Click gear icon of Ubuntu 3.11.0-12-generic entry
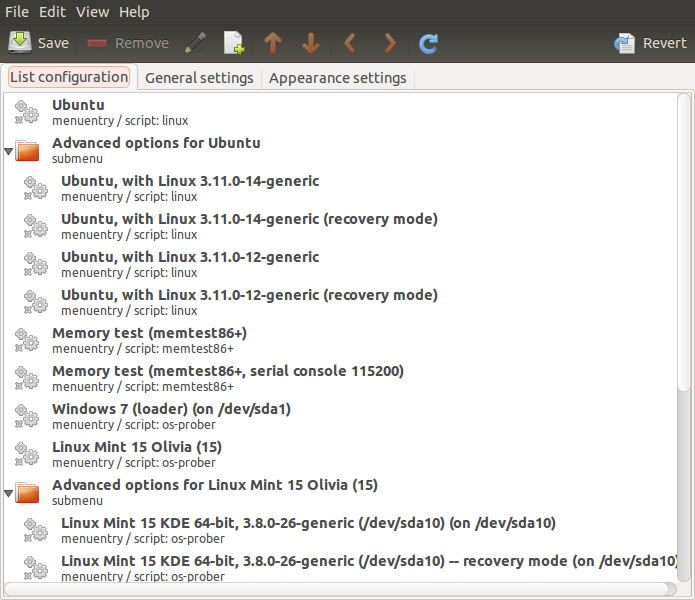The width and height of the screenshot is (695, 600). (x=35, y=264)
